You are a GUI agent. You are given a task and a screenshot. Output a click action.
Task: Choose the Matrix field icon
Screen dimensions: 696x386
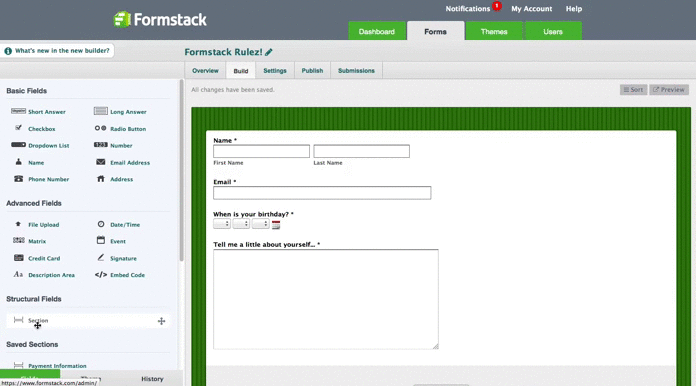point(19,240)
